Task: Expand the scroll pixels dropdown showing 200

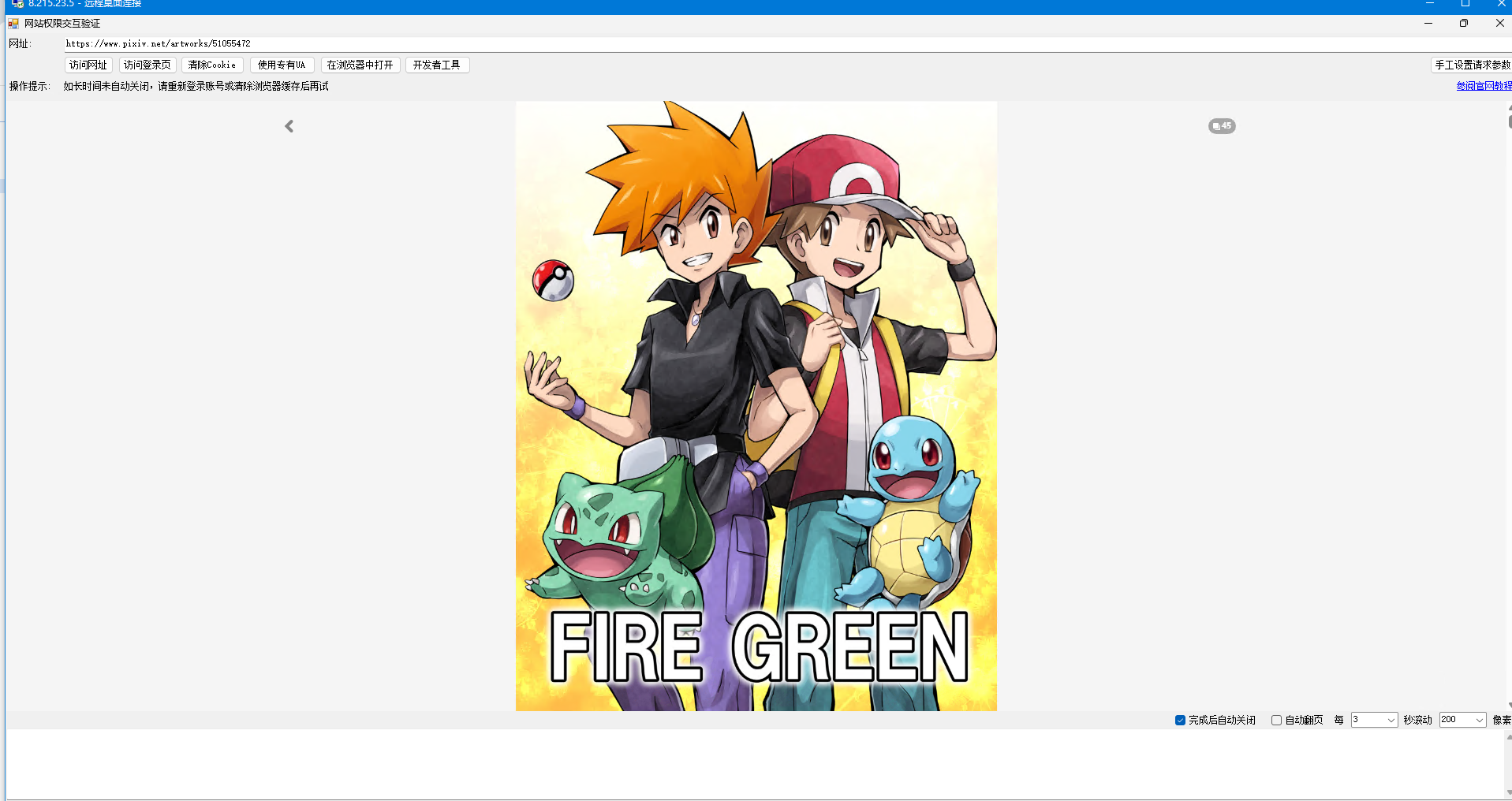Action: tap(1479, 720)
